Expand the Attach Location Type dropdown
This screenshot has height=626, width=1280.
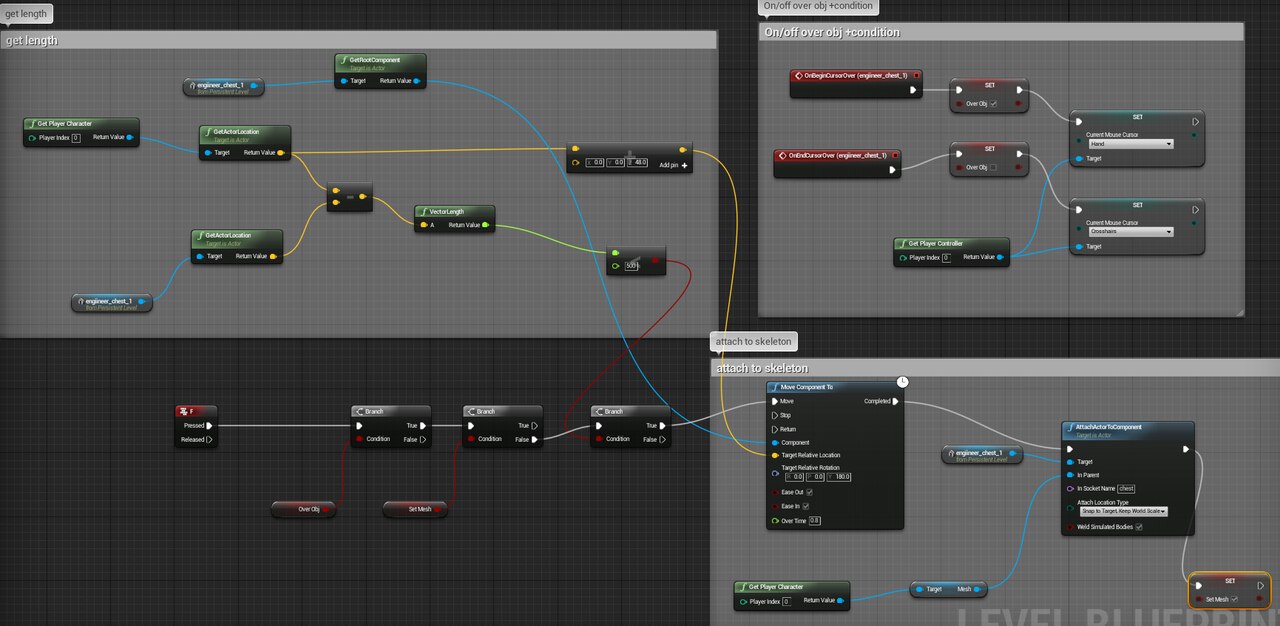(x=1123, y=511)
